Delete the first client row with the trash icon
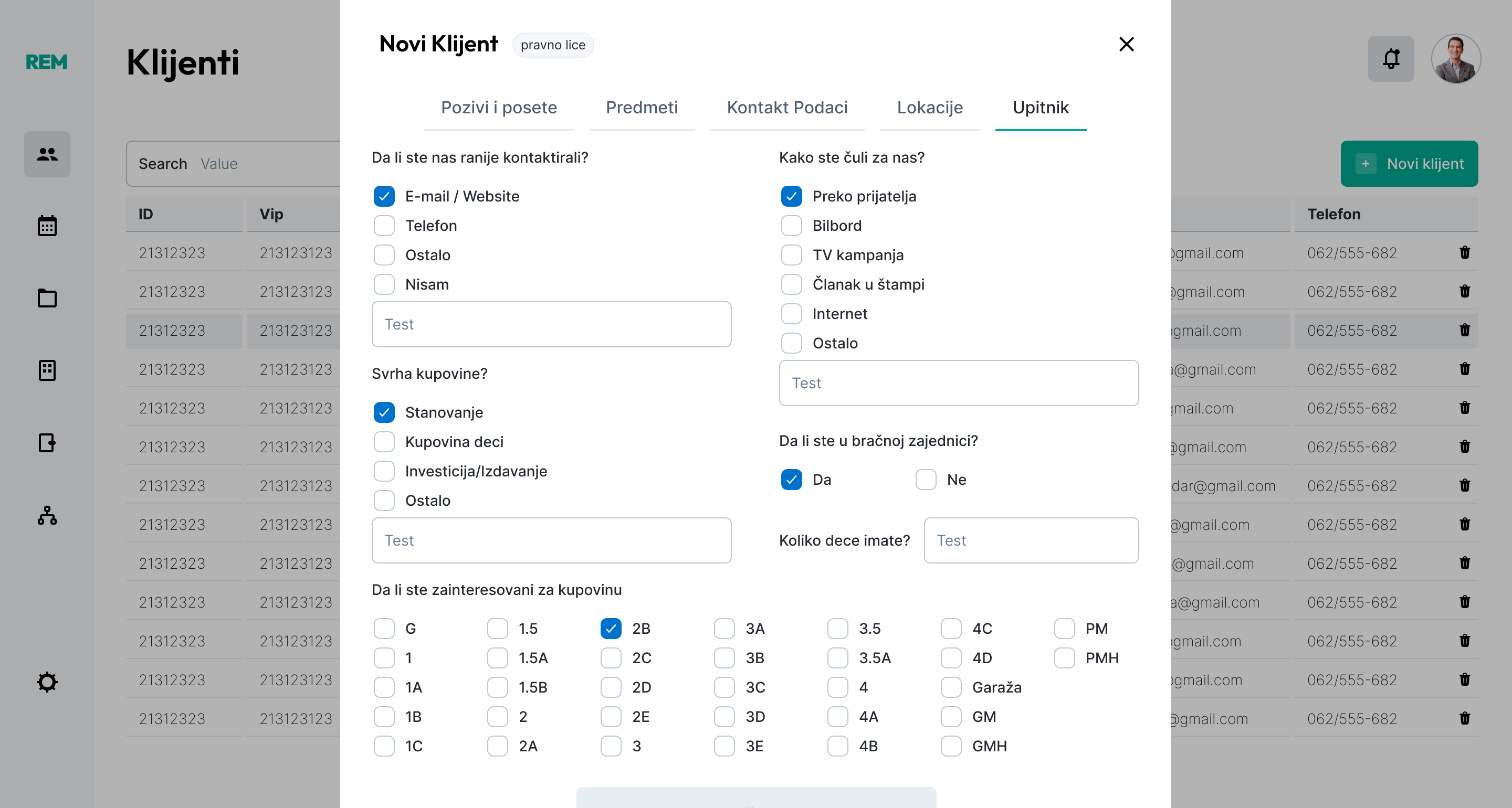The image size is (1512, 808). pyautogui.click(x=1464, y=252)
